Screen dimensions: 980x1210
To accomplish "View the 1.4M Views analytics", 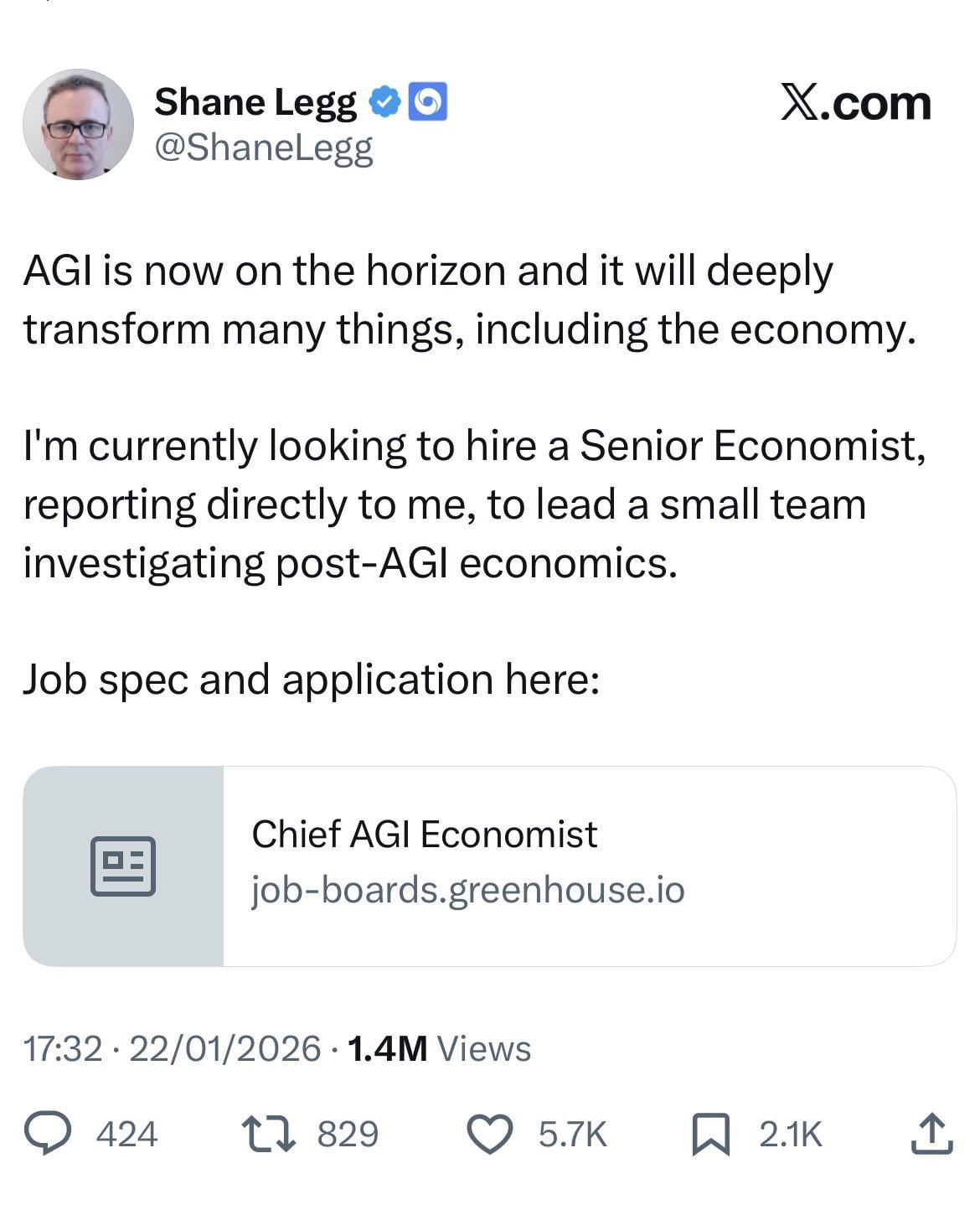I will 439,1048.
